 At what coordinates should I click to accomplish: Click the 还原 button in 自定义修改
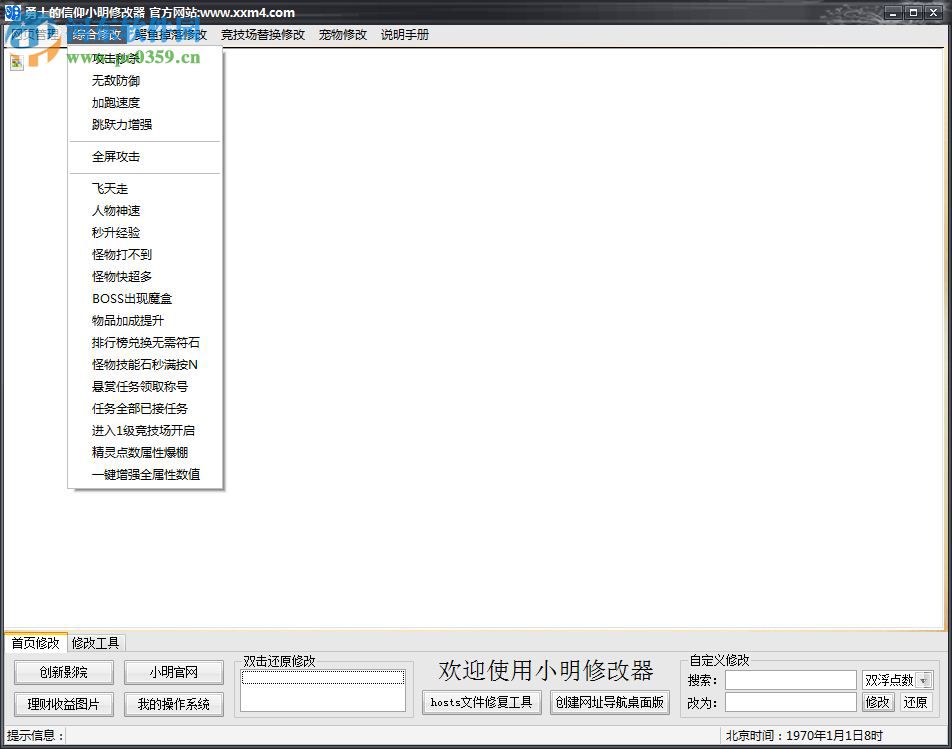pos(915,702)
